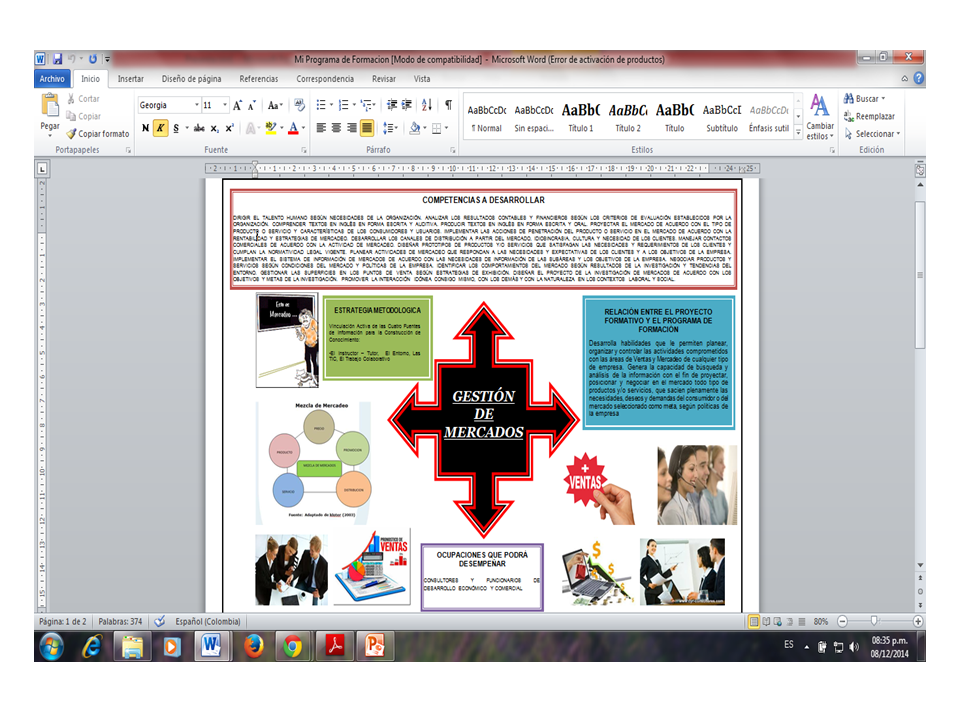Toggle italic (K) formatting
Image resolution: width=960 pixels, height=720 pixels.
point(160,128)
